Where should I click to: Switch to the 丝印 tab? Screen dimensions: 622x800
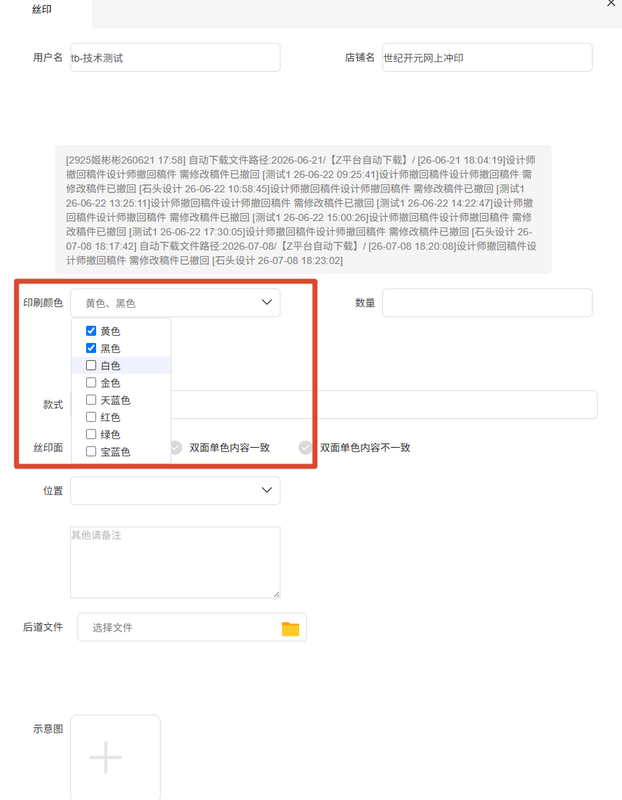pyautogui.click(x=42, y=9)
